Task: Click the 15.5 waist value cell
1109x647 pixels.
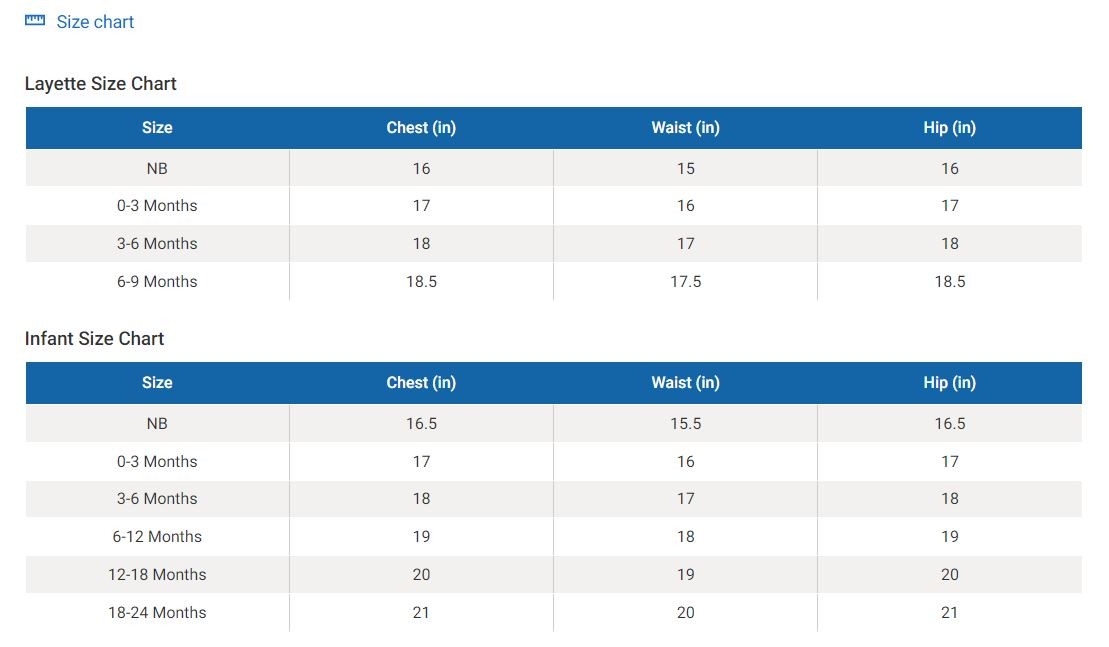Action: [x=685, y=424]
